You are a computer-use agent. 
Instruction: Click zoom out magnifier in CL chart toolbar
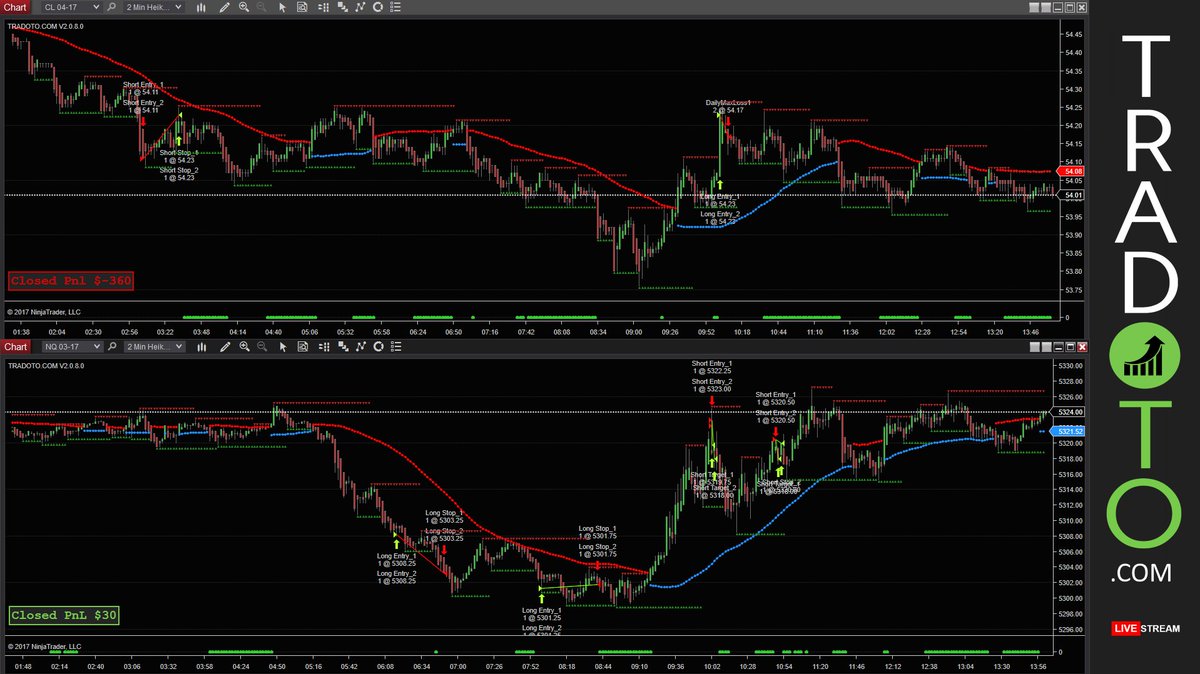[262, 7]
